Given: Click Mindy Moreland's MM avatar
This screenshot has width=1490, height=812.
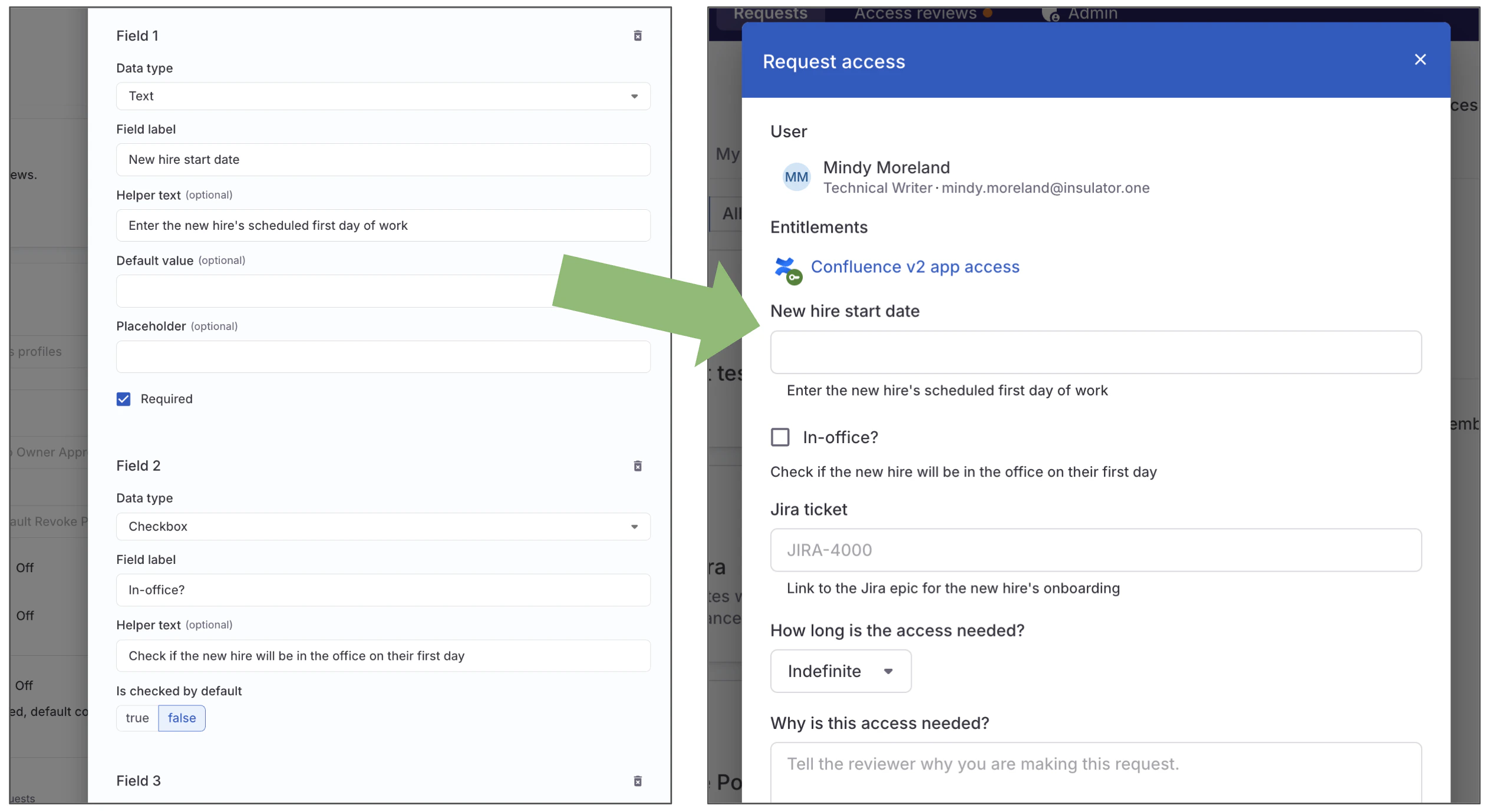Looking at the screenshot, I should pyautogui.click(x=797, y=176).
